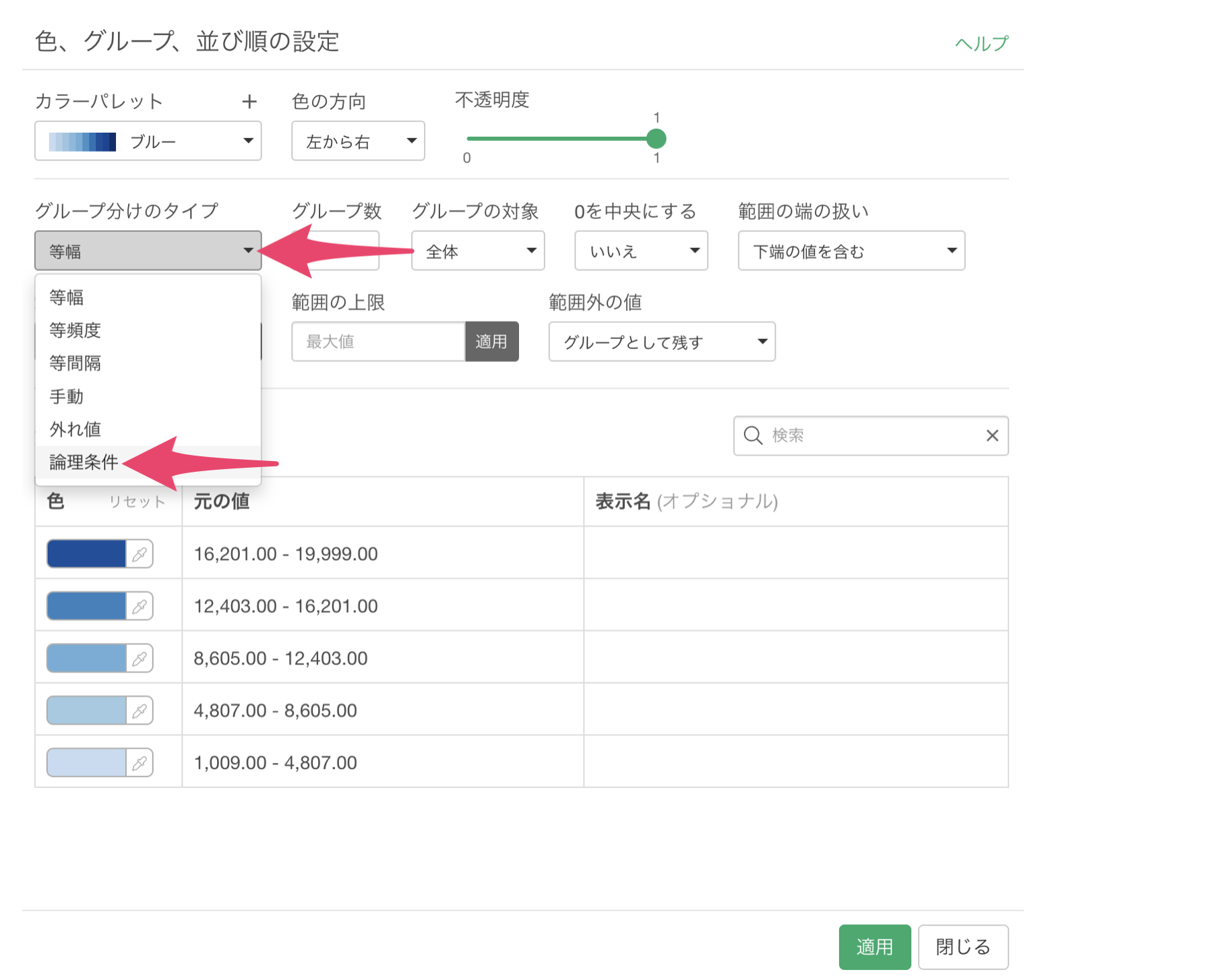This screenshot has height=980, width=1220.
Task: Click the magnifier icon in search field
Action: [753, 435]
